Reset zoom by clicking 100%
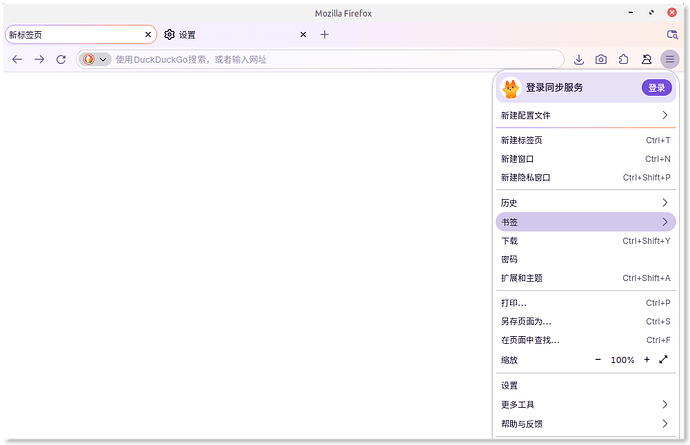The image size is (690, 445). pos(622,360)
